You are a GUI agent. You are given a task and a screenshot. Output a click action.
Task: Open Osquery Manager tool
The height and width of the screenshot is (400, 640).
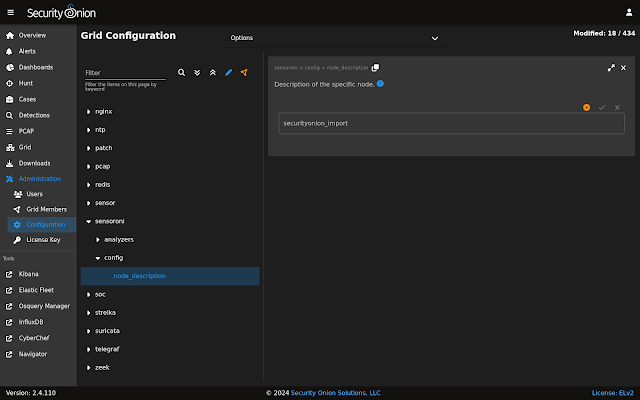[x=38, y=306]
